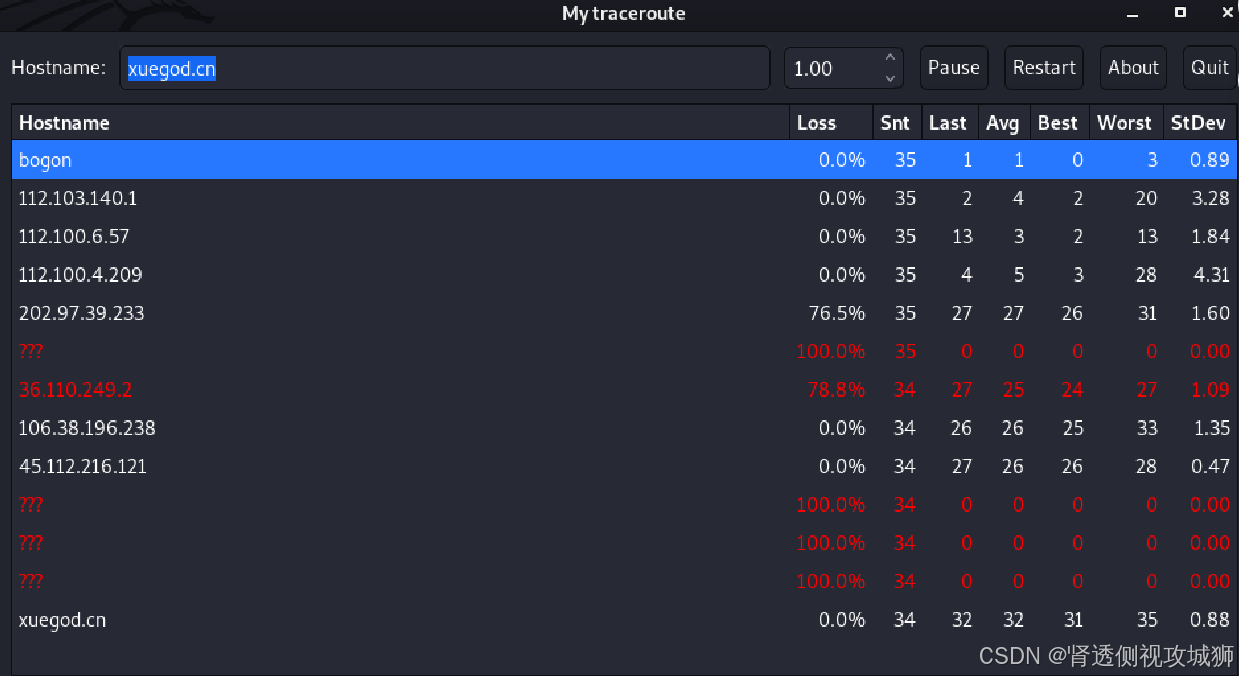Select the 112.100.6.57 hop
Image resolution: width=1239 pixels, height=676 pixels.
point(624,237)
